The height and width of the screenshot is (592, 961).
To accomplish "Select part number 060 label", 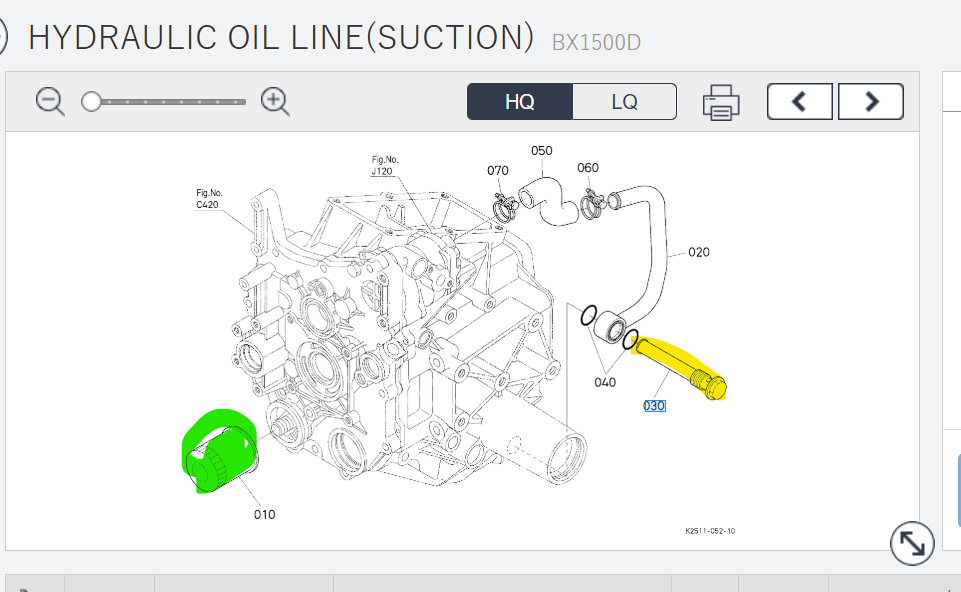I will [588, 167].
